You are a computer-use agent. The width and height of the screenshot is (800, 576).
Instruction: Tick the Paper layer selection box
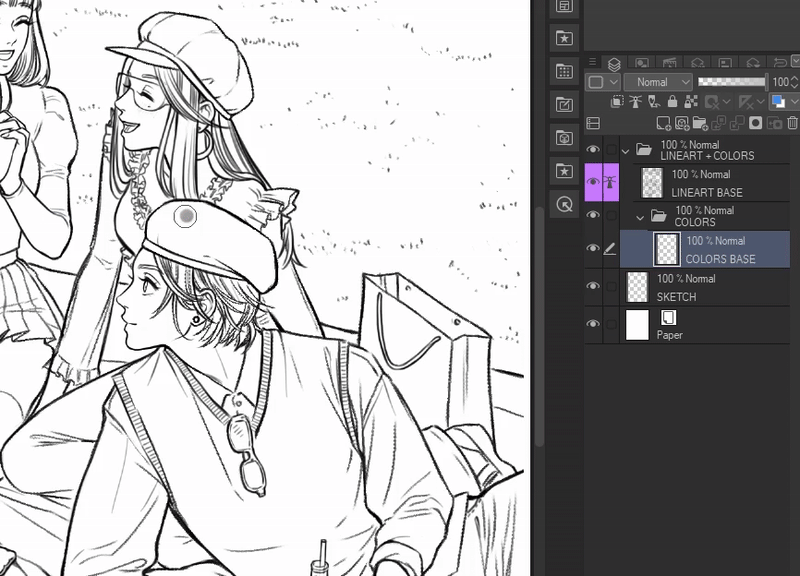point(611,324)
